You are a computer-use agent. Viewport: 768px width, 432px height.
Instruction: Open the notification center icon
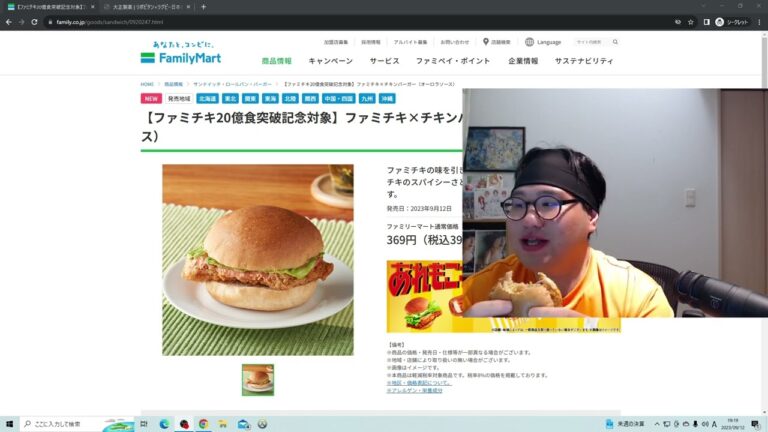pyautogui.click(x=755, y=424)
